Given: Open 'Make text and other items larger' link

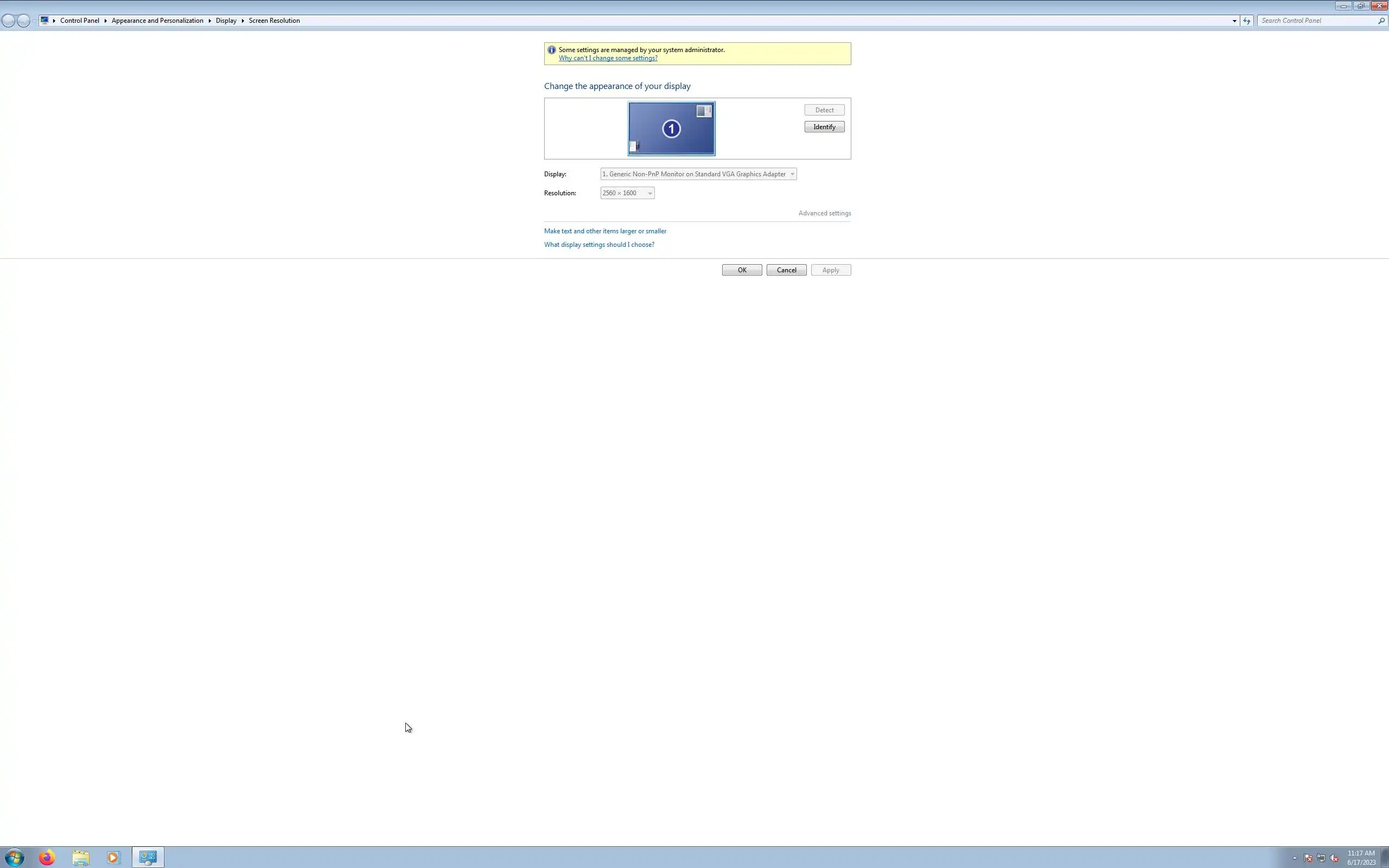Looking at the screenshot, I should 605,231.
